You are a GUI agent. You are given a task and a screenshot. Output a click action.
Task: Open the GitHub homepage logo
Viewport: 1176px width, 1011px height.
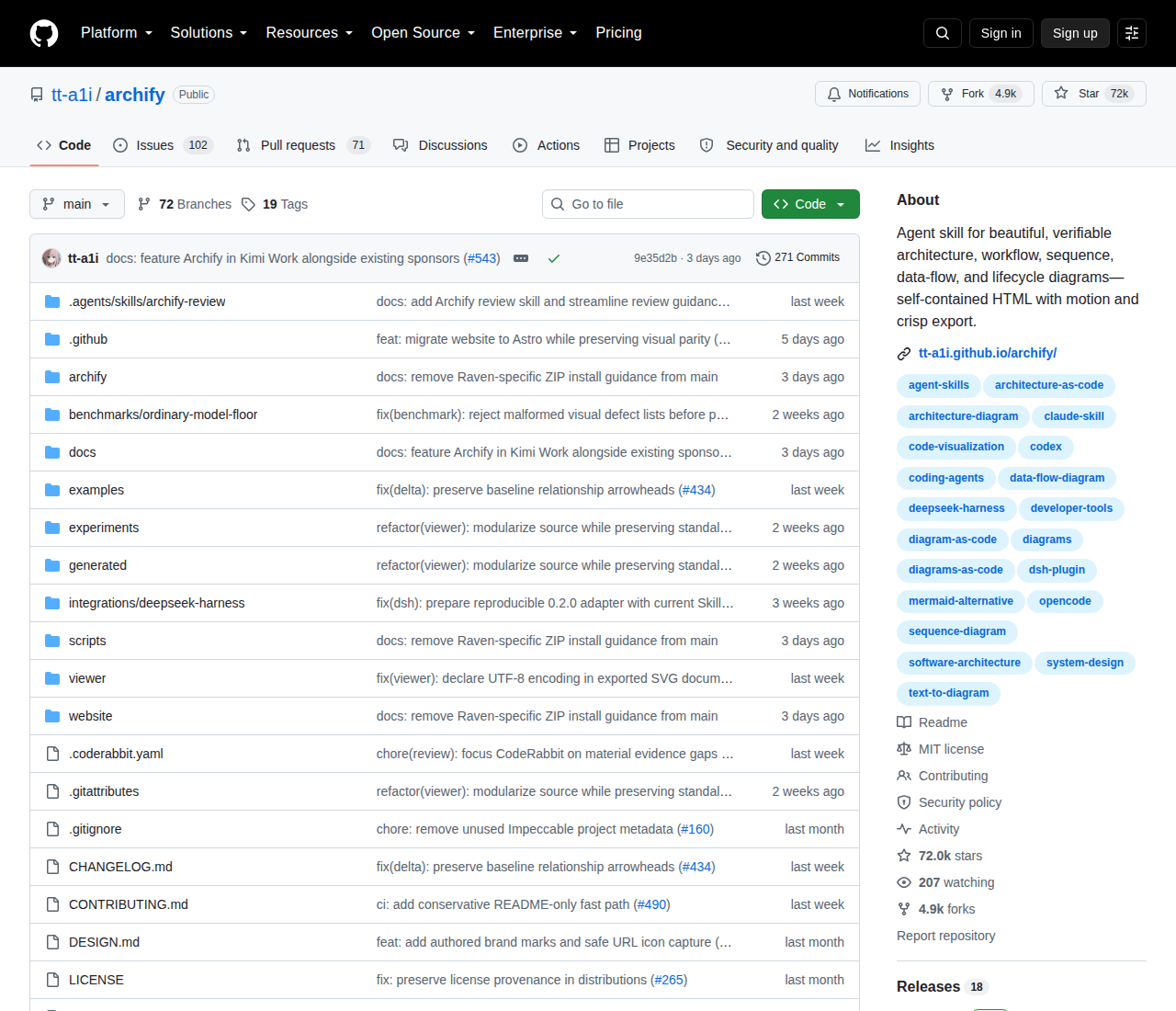[x=44, y=33]
